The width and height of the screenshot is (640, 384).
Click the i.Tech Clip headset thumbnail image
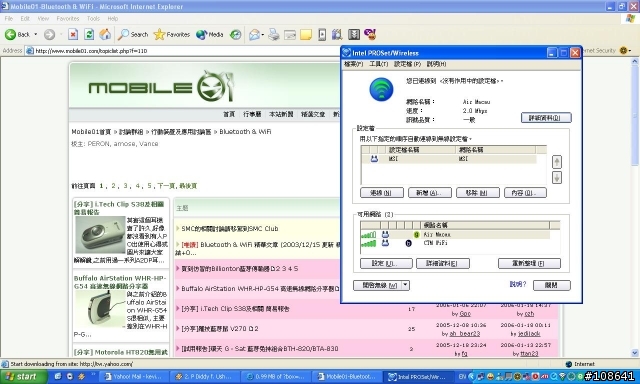(x=100, y=235)
